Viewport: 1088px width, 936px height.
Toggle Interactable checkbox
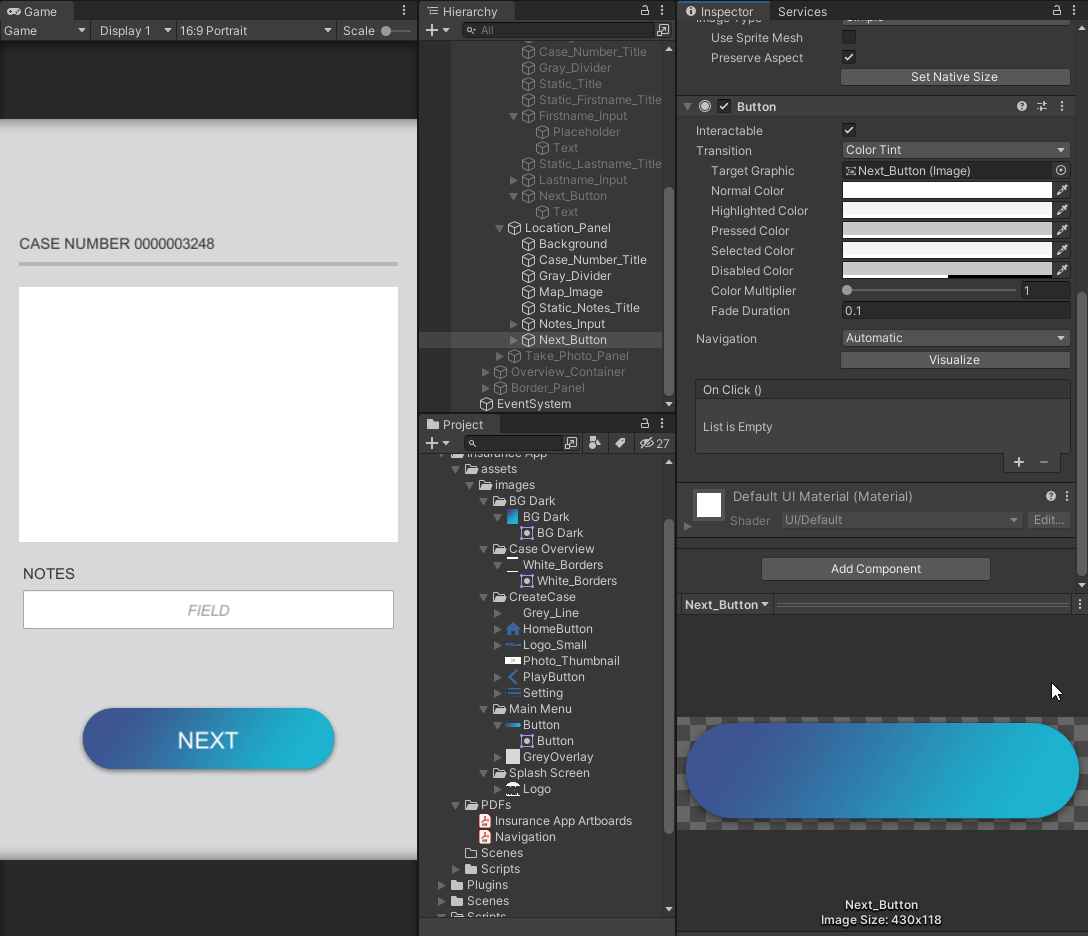[849, 130]
